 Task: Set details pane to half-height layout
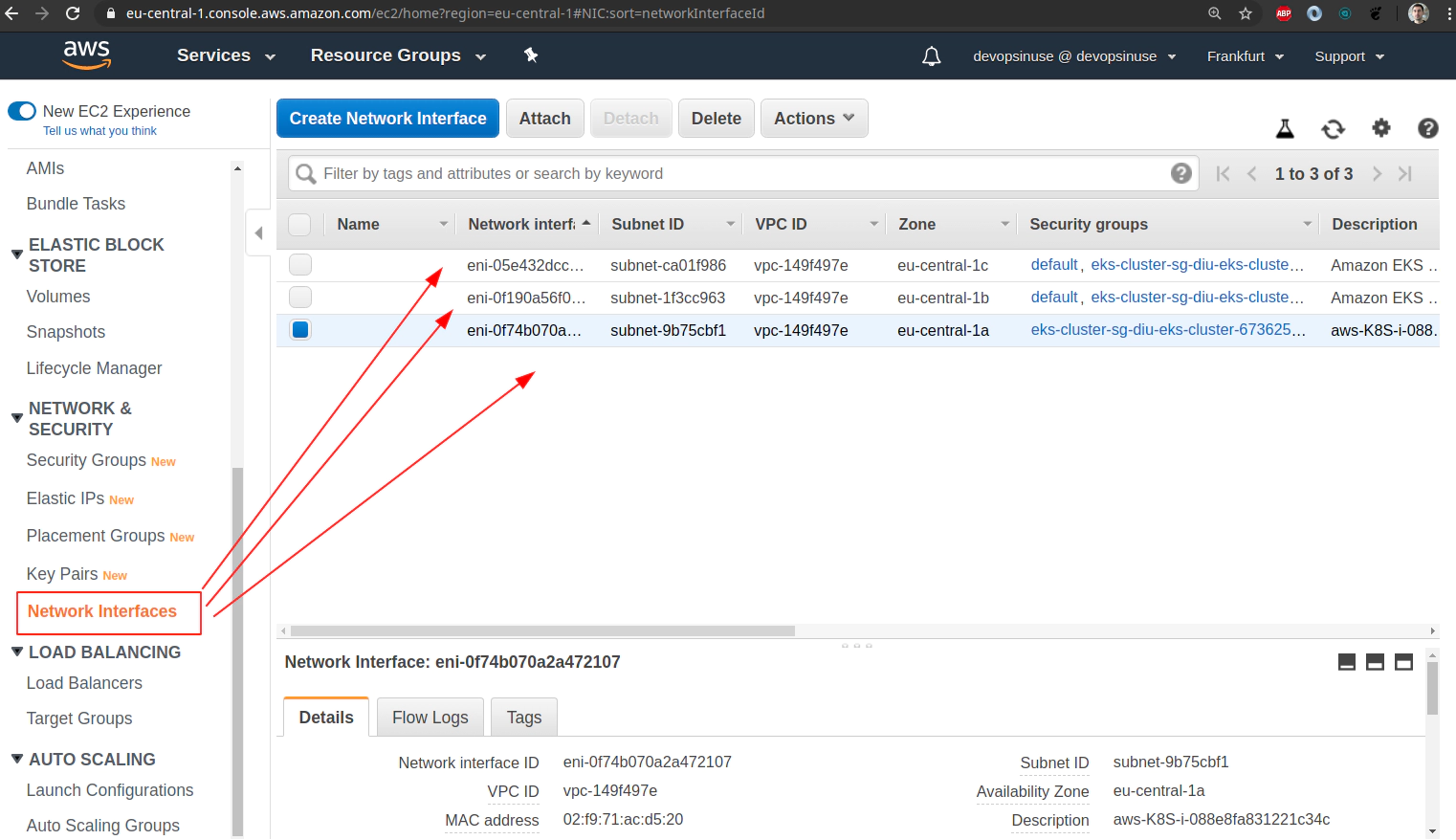1375,662
